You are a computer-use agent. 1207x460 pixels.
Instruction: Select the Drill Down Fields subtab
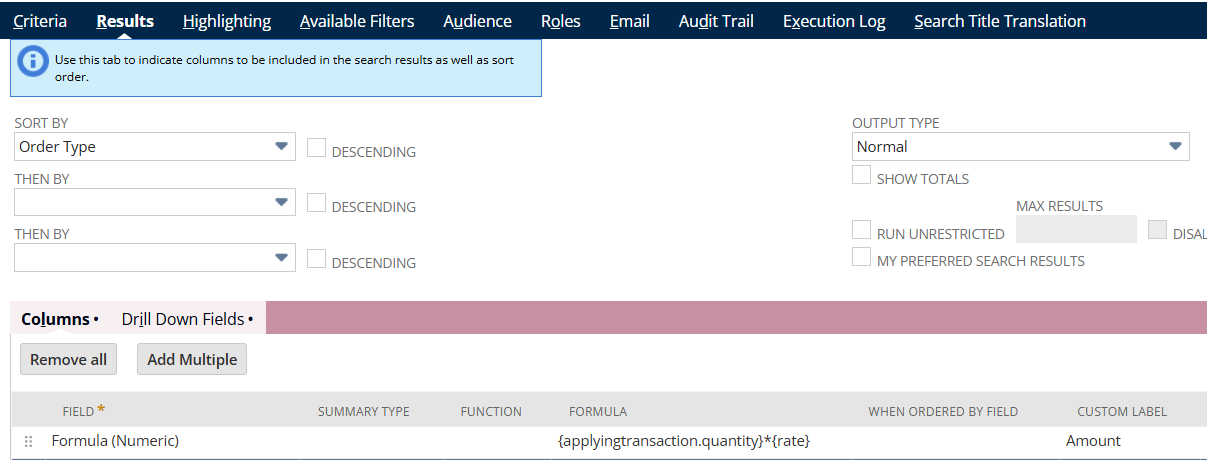[187, 319]
